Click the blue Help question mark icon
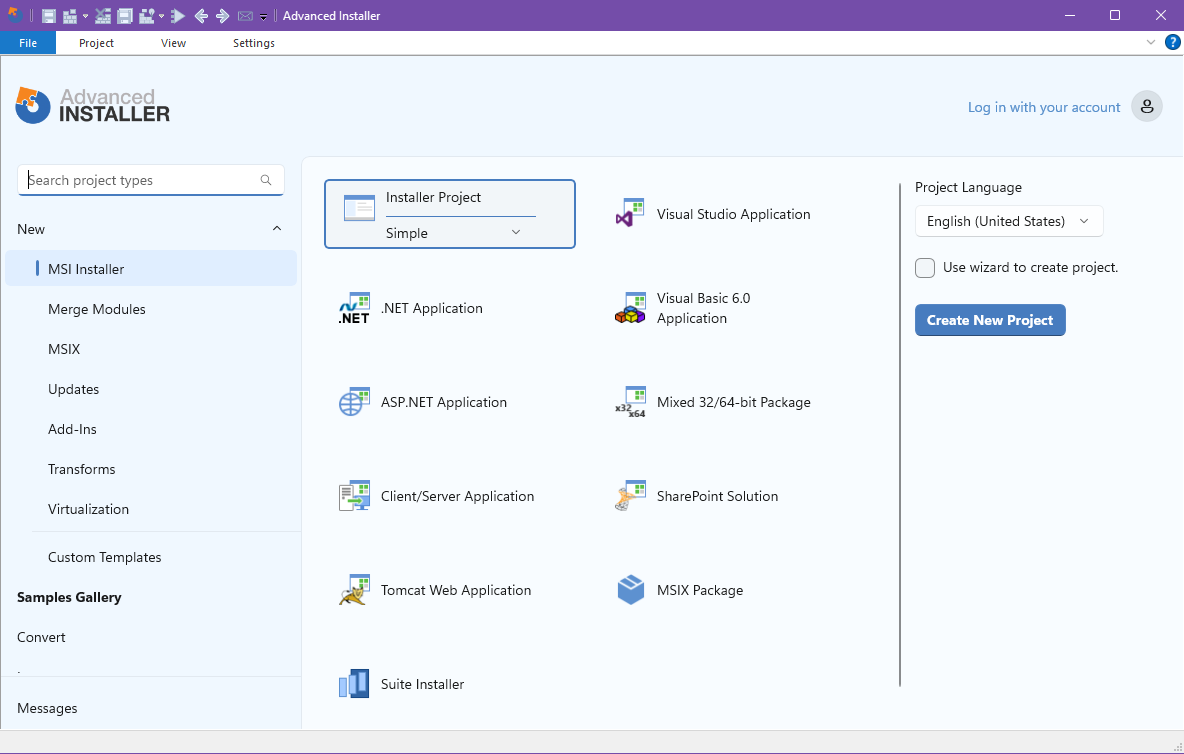Viewport: 1184px width, 754px height. 1173,42
